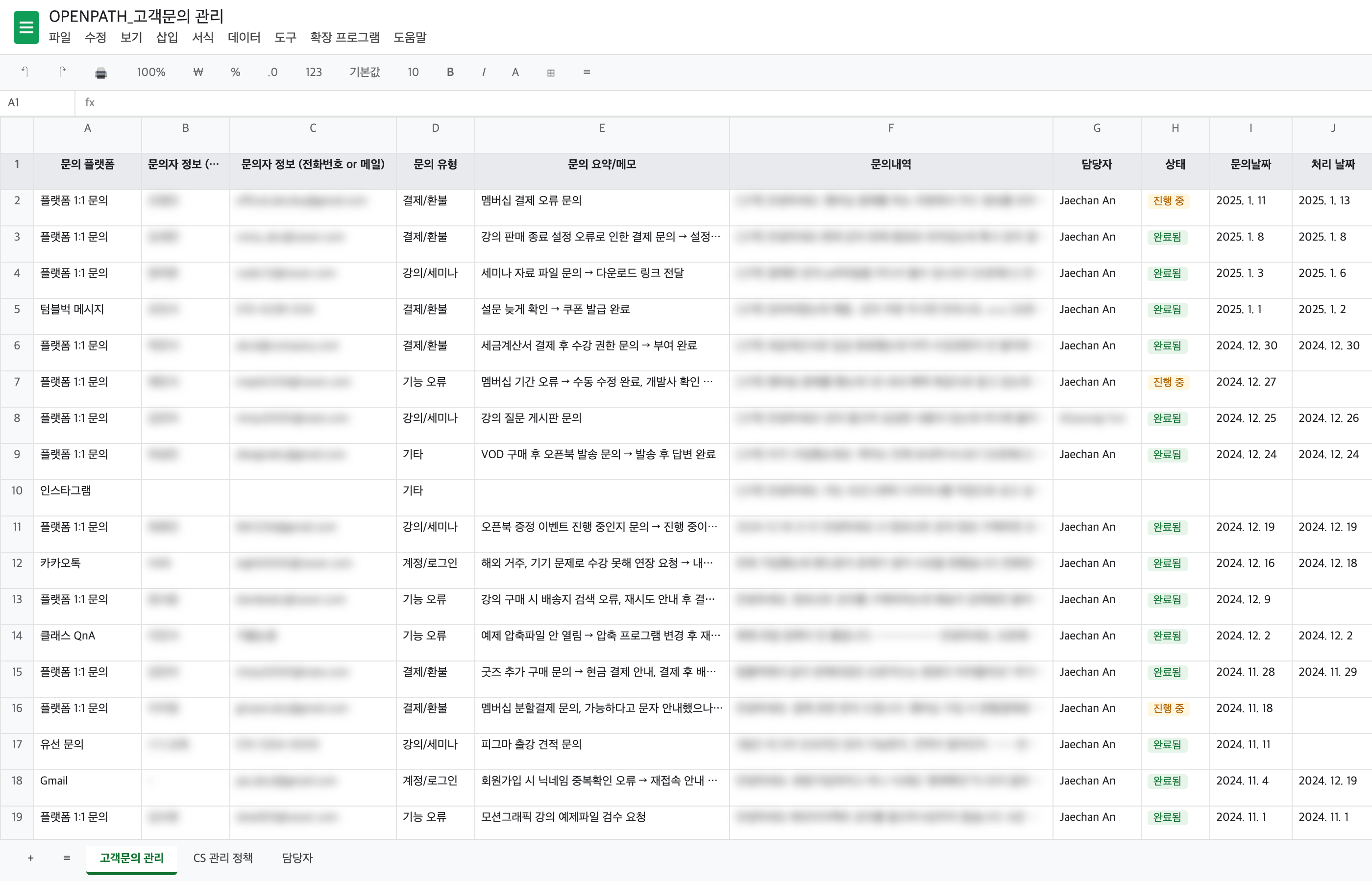Select the 카카오톡 cell
The height and width of the screenshot is (882, 1372).
(88, 570)
